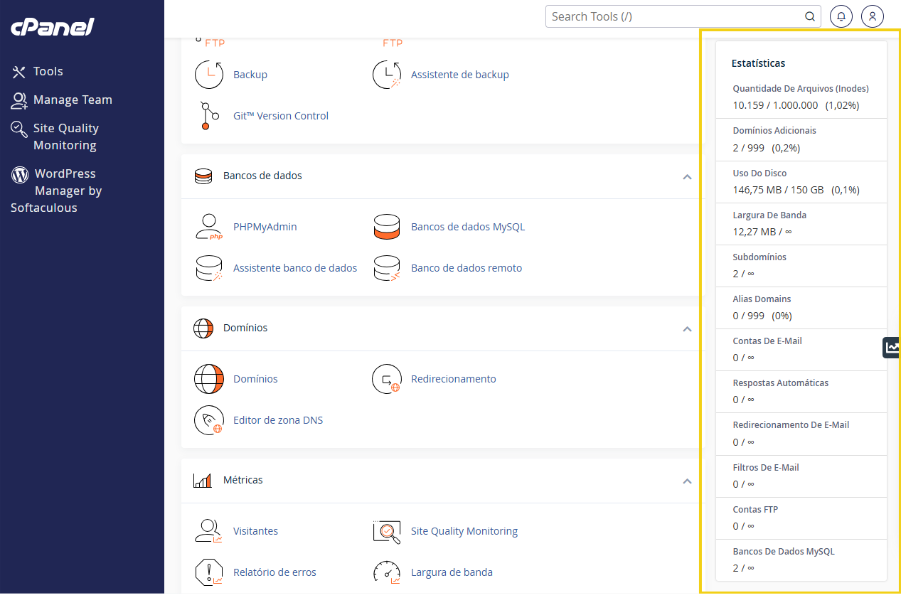Open the Largura de banda gauge icon
Viewport: 901px width, 594px height.
point(387,572)
